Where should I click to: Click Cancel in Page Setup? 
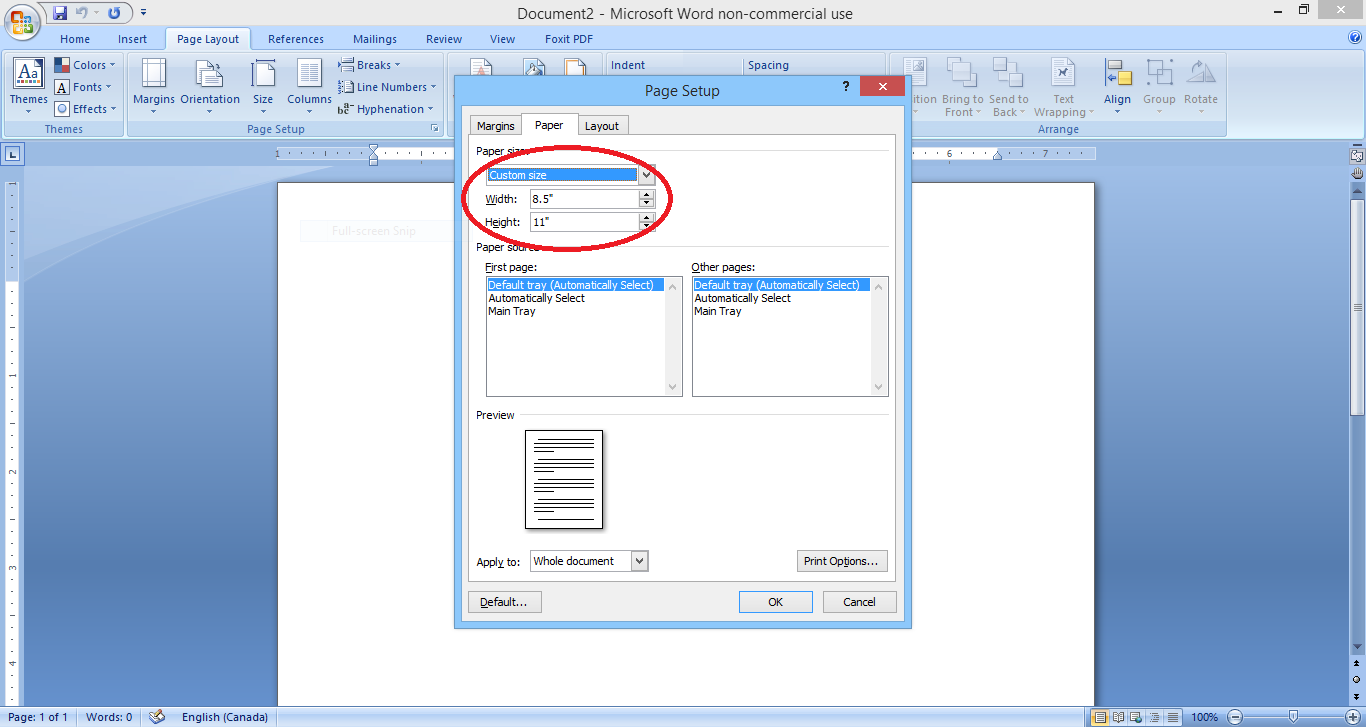(x=860, y=602)
